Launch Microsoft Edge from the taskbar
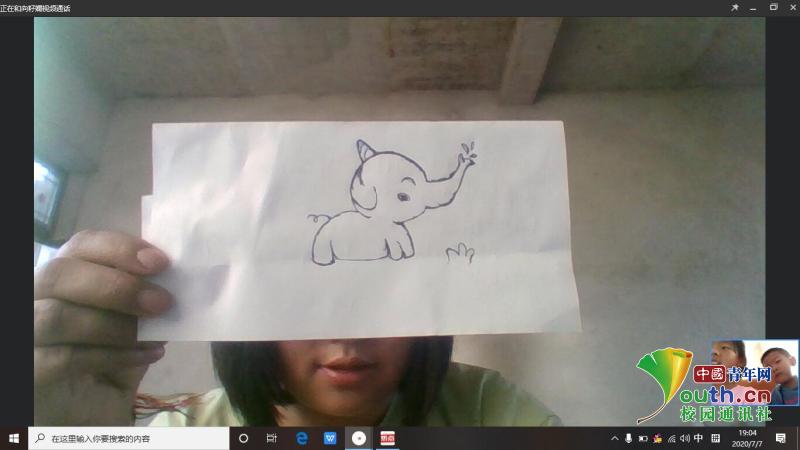Viewport: 800px width, 450px height. (301, 438)
